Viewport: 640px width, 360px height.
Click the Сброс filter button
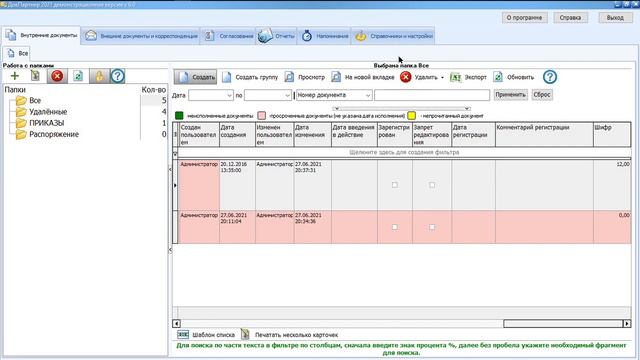click(542, 95)
